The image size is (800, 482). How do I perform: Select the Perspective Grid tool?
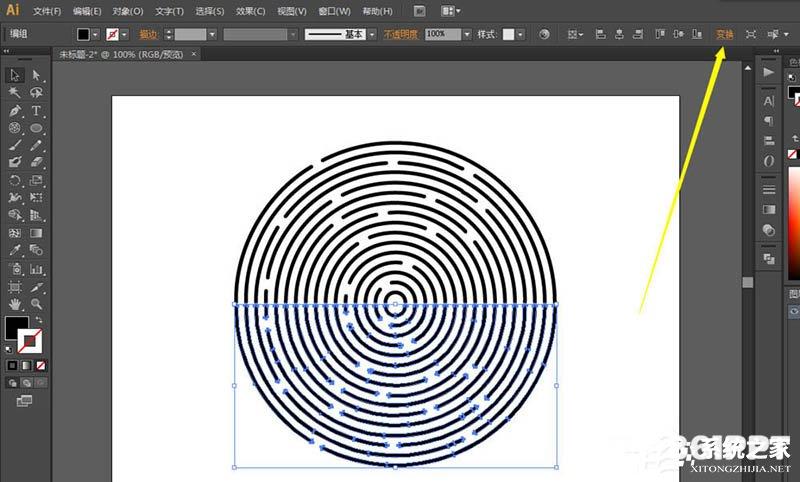[36, 215]
